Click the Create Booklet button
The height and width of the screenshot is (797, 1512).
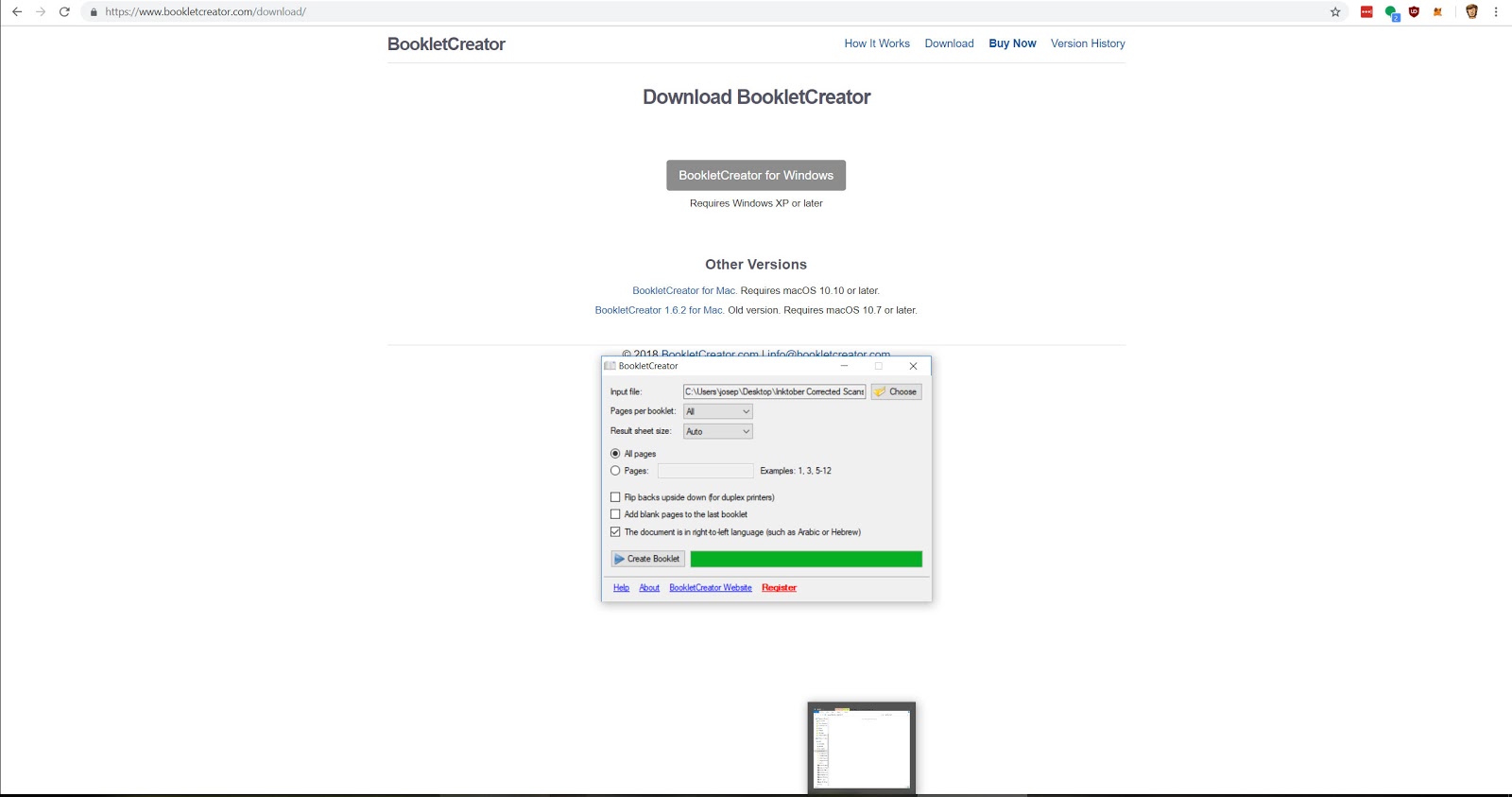[648, 559]
